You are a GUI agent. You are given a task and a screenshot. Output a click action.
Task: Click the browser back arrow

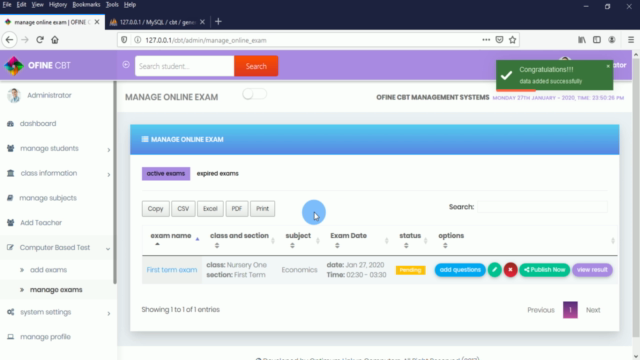point(9,40)
